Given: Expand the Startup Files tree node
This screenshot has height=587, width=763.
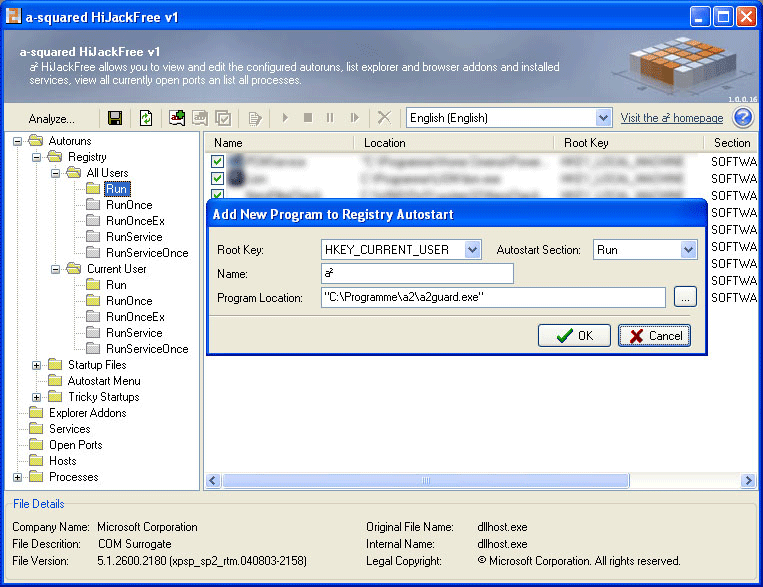Looking at the screenshot, I should (36, 365).
